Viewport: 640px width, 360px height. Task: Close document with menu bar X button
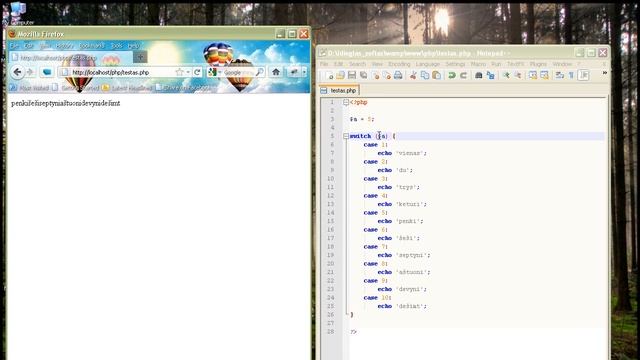click(604, 64)
